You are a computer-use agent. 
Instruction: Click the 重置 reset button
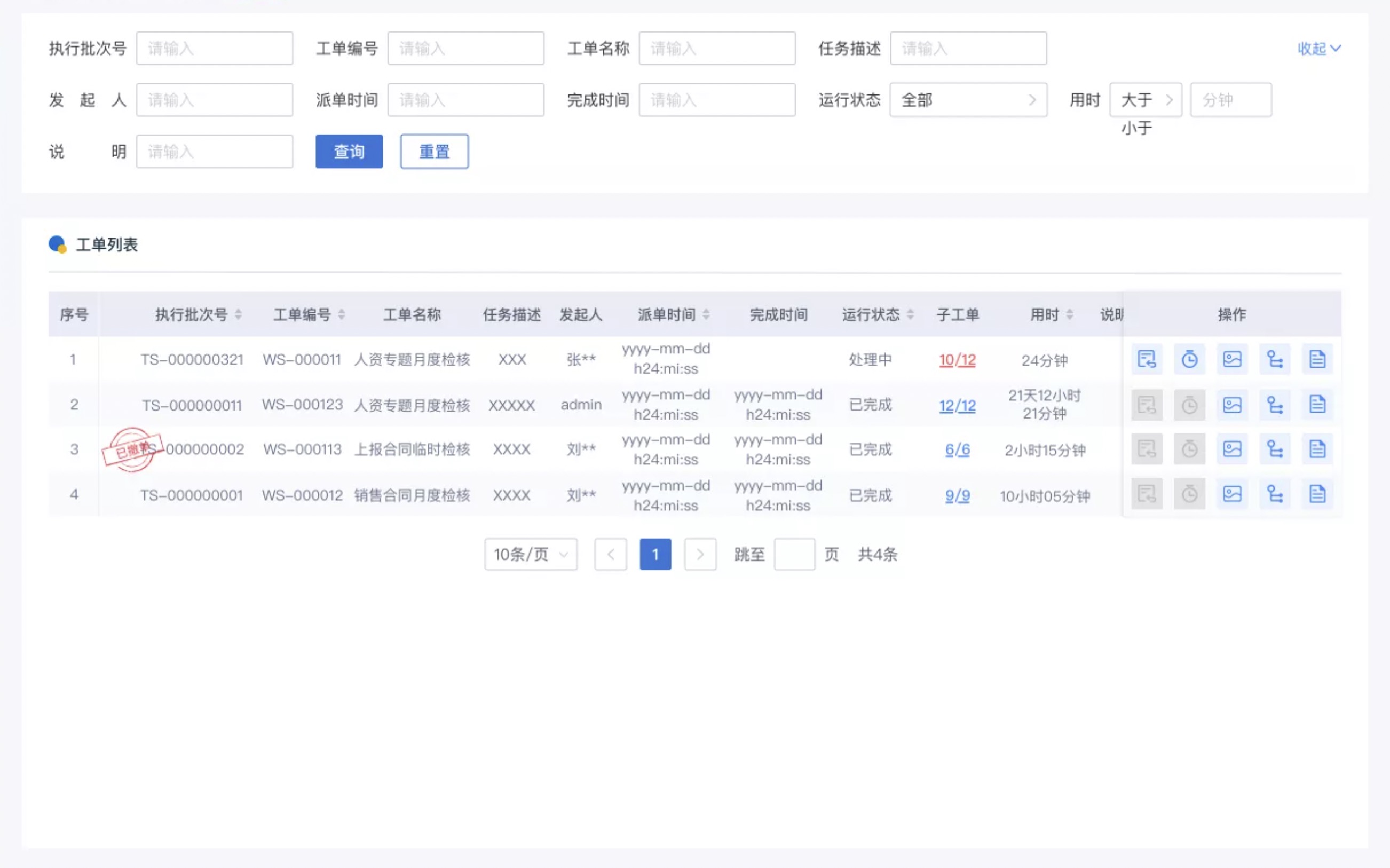434,152
